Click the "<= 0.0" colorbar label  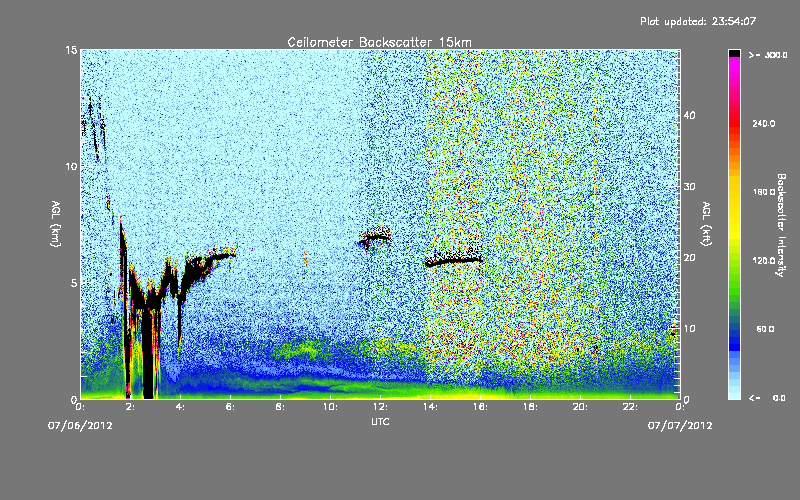pos(768,397)
